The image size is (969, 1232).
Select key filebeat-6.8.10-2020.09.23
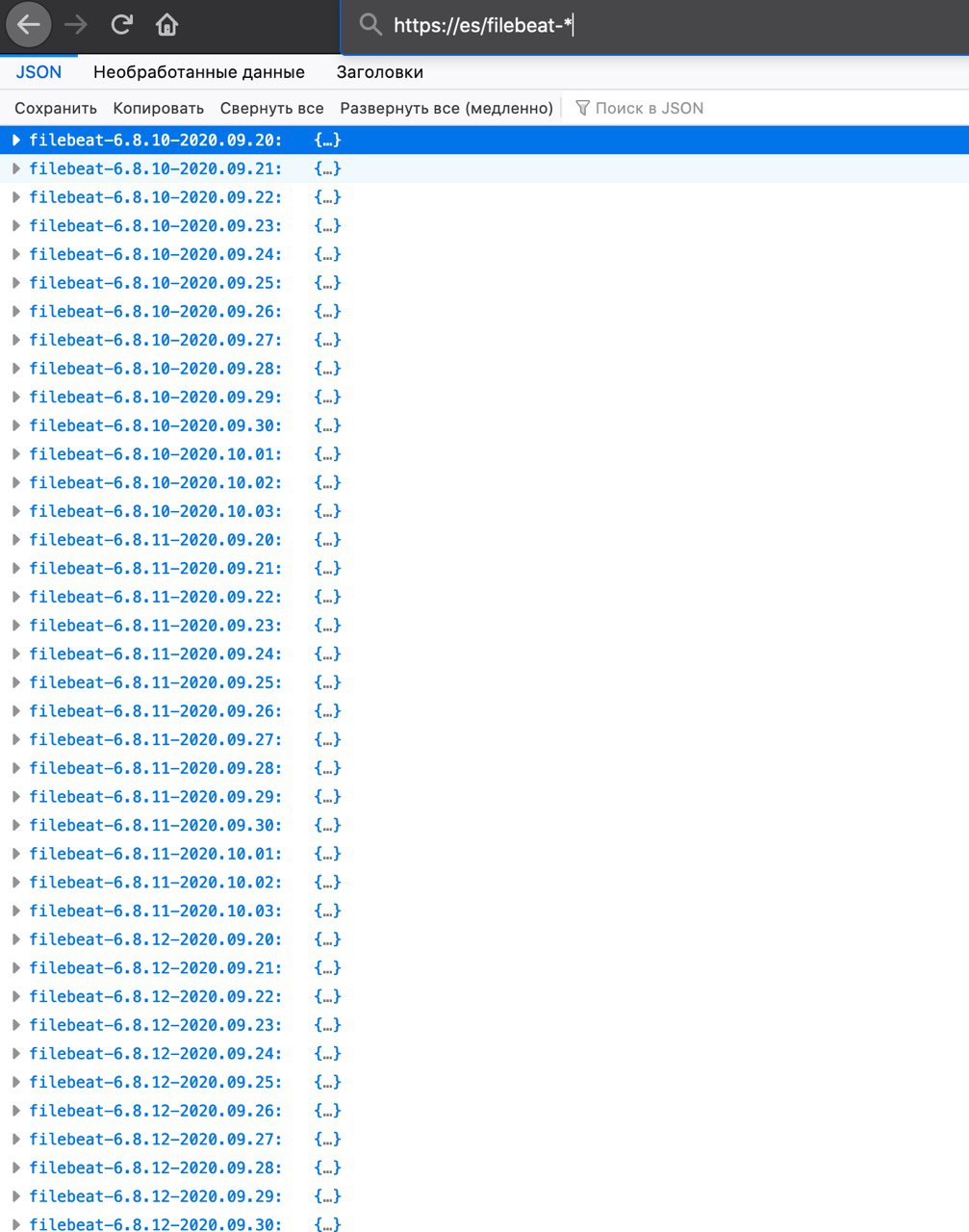156,226
